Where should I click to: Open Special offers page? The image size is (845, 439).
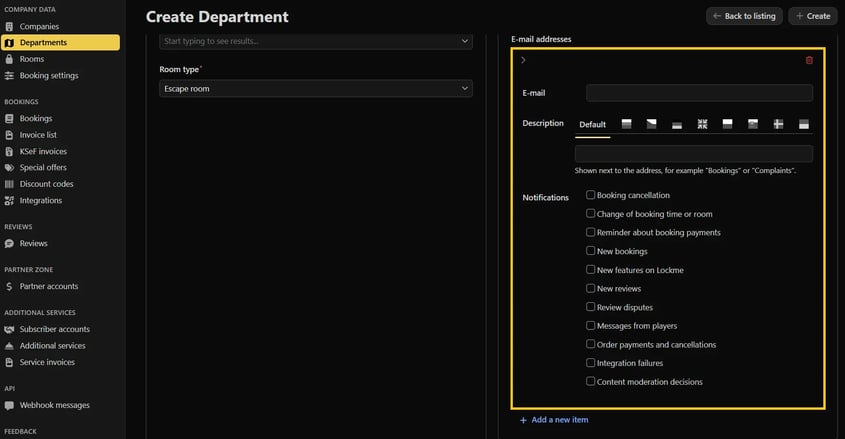(x=43, y=168)
